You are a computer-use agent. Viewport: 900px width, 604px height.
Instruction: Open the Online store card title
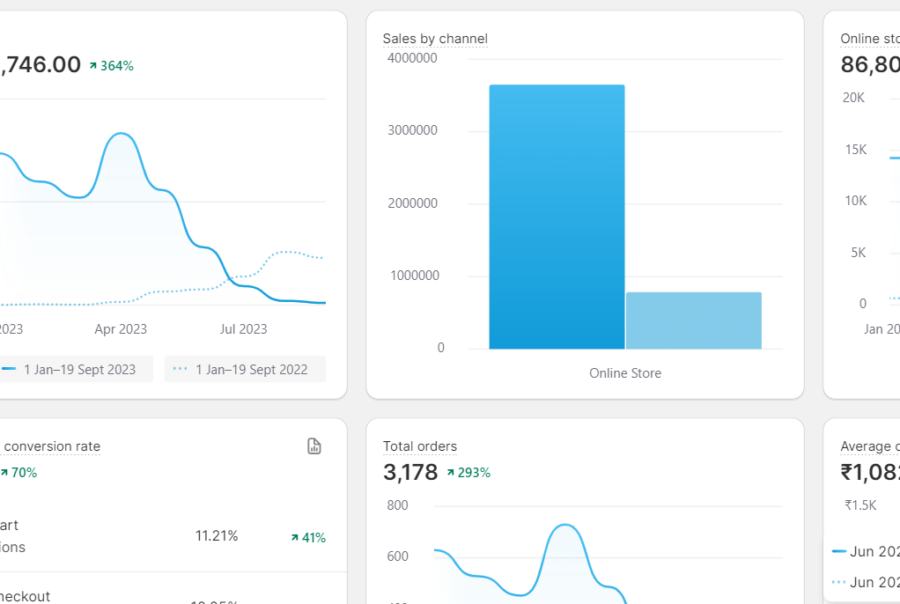pos(869,39)
